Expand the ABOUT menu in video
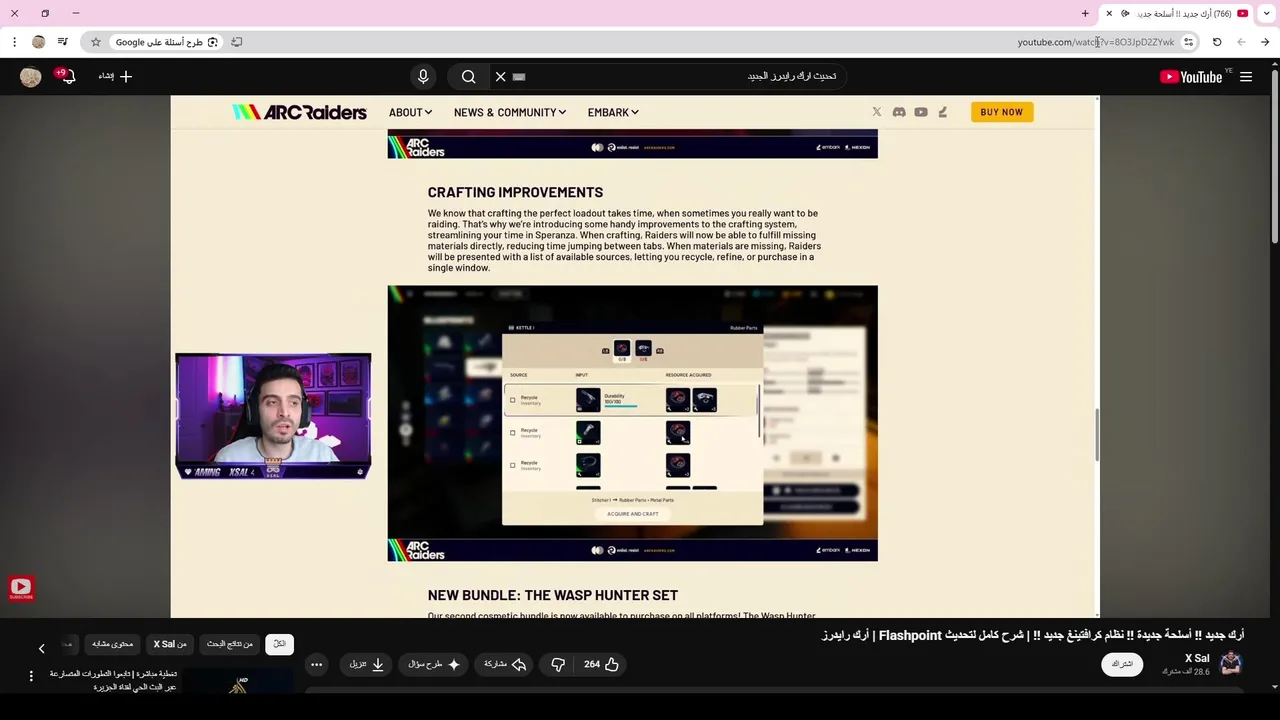 pyautogui.click(x=410, y=112)
